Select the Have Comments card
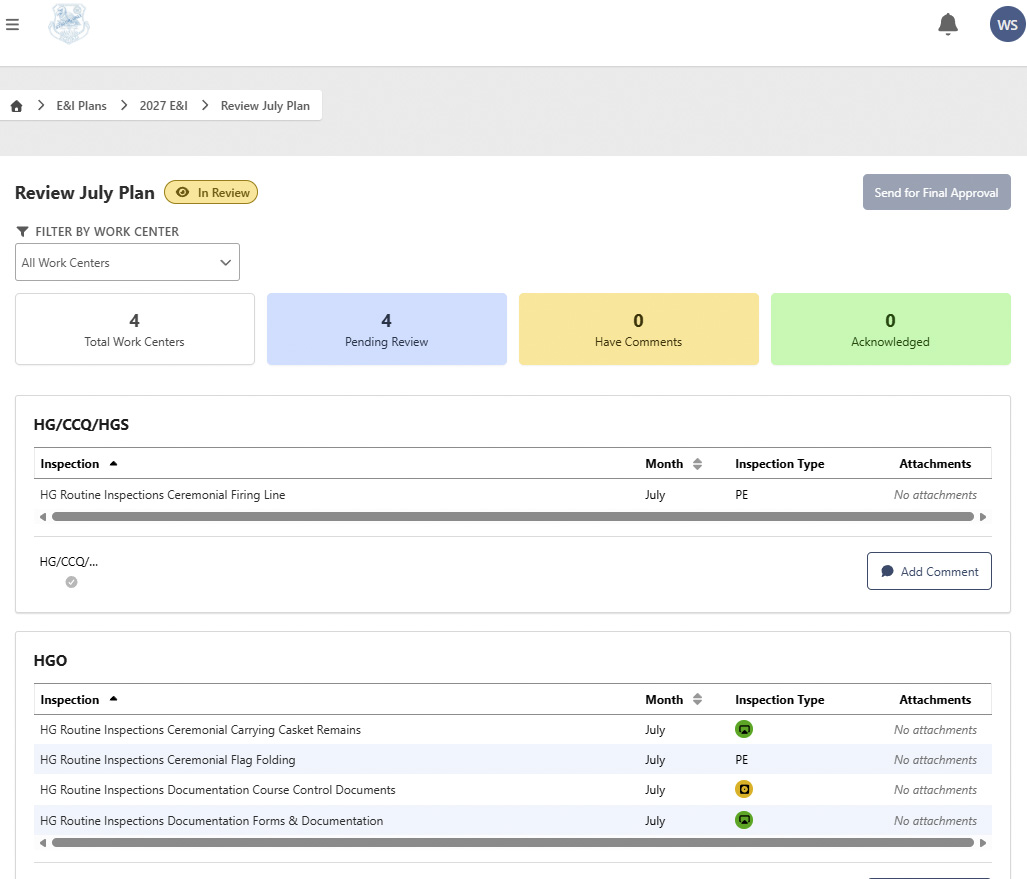 pos(639,329)
